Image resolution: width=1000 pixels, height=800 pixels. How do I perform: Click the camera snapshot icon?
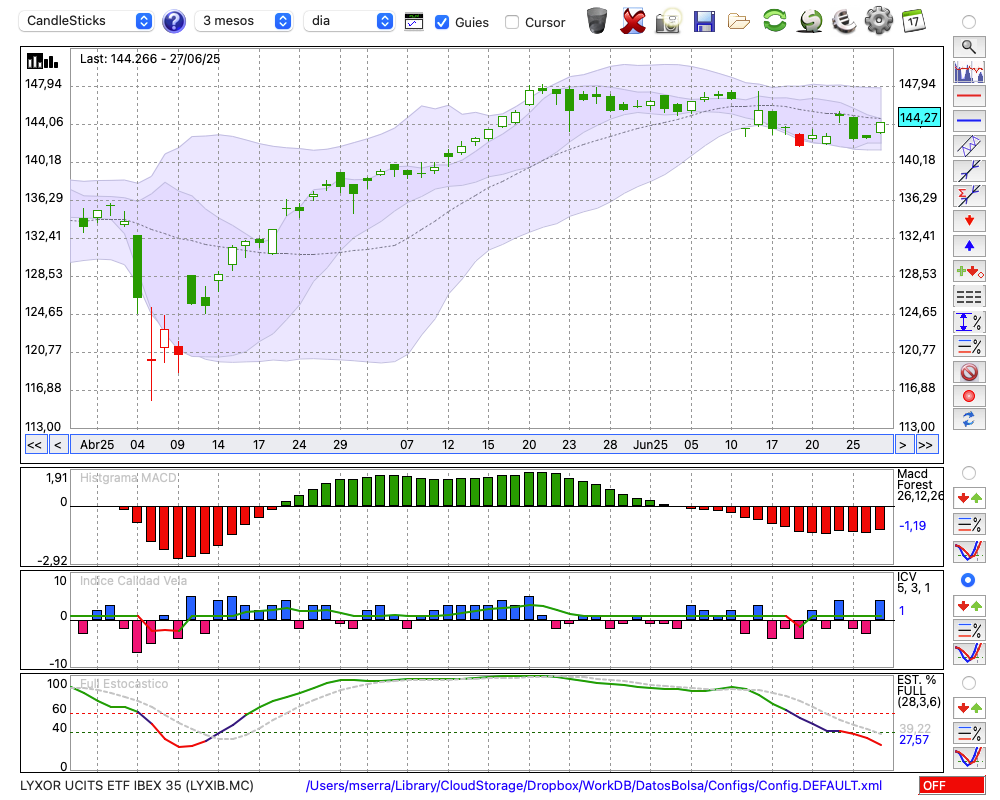(x=668, y=21)
